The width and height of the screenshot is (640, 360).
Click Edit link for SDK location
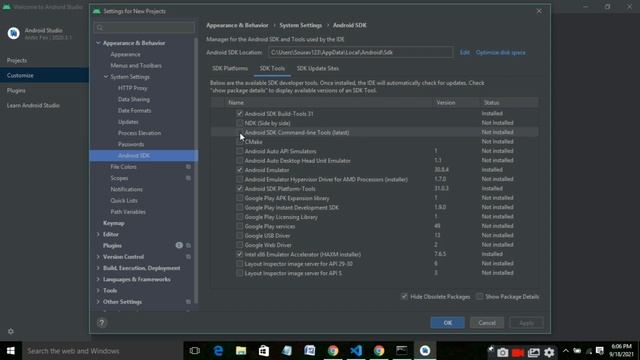coord(464,53)
